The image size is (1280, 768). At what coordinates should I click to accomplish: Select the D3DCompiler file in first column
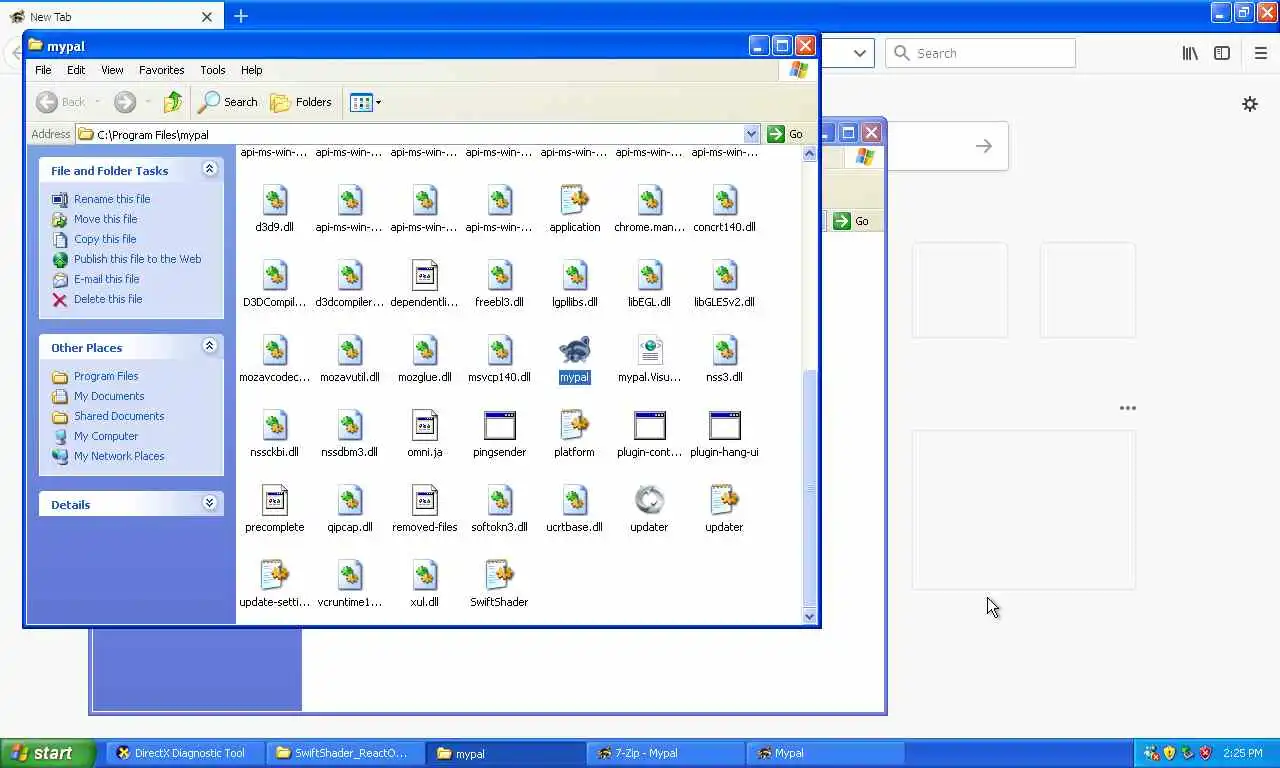275,275
